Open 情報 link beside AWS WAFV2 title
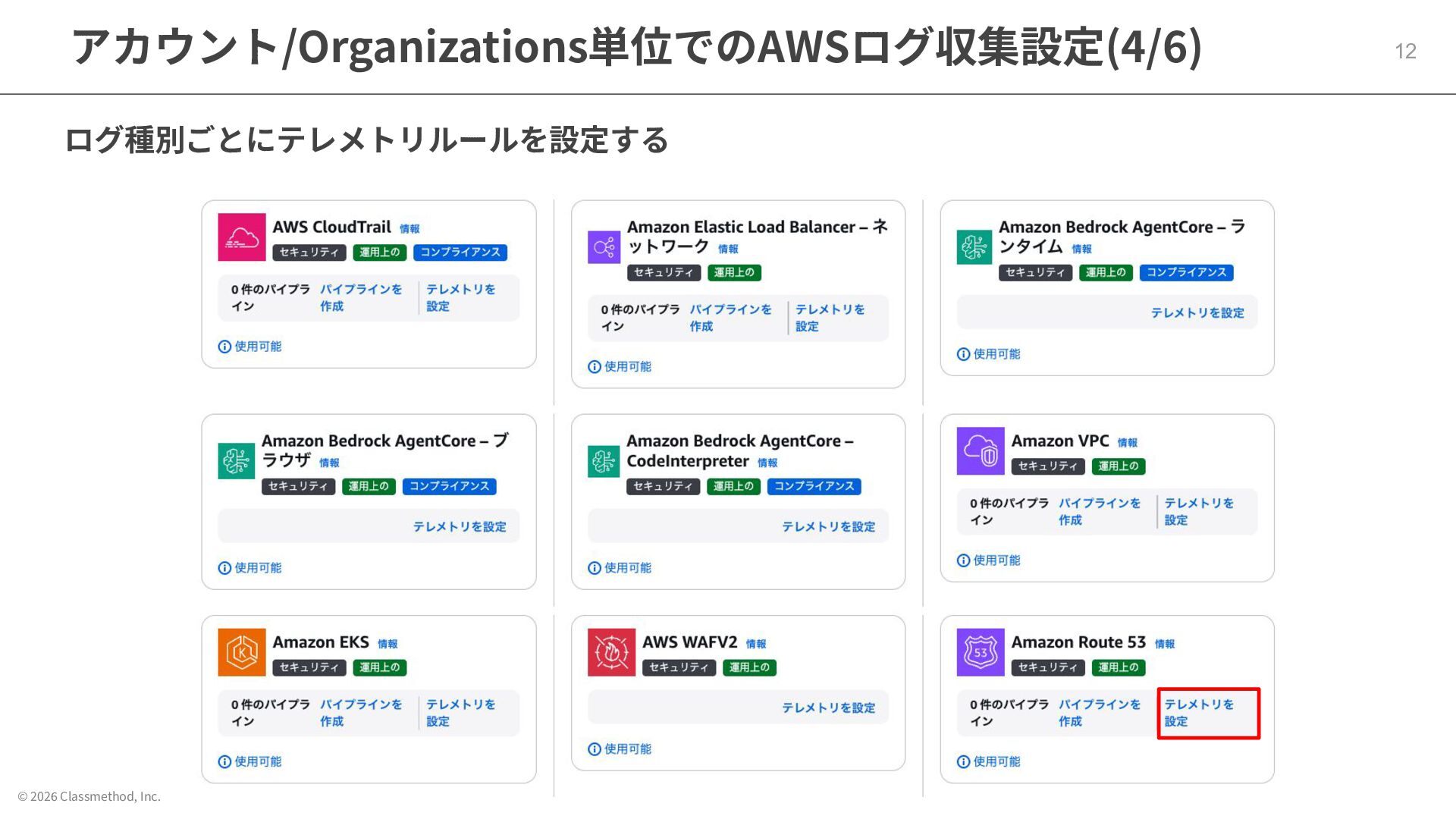Viewport: 1456px width, 819px height. pyautogui.click(x=755, y=644)
